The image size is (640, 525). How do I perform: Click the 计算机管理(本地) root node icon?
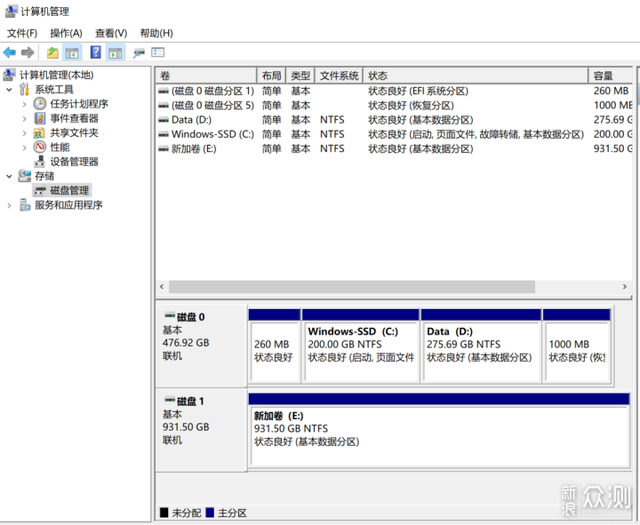(x=9, y=75)
